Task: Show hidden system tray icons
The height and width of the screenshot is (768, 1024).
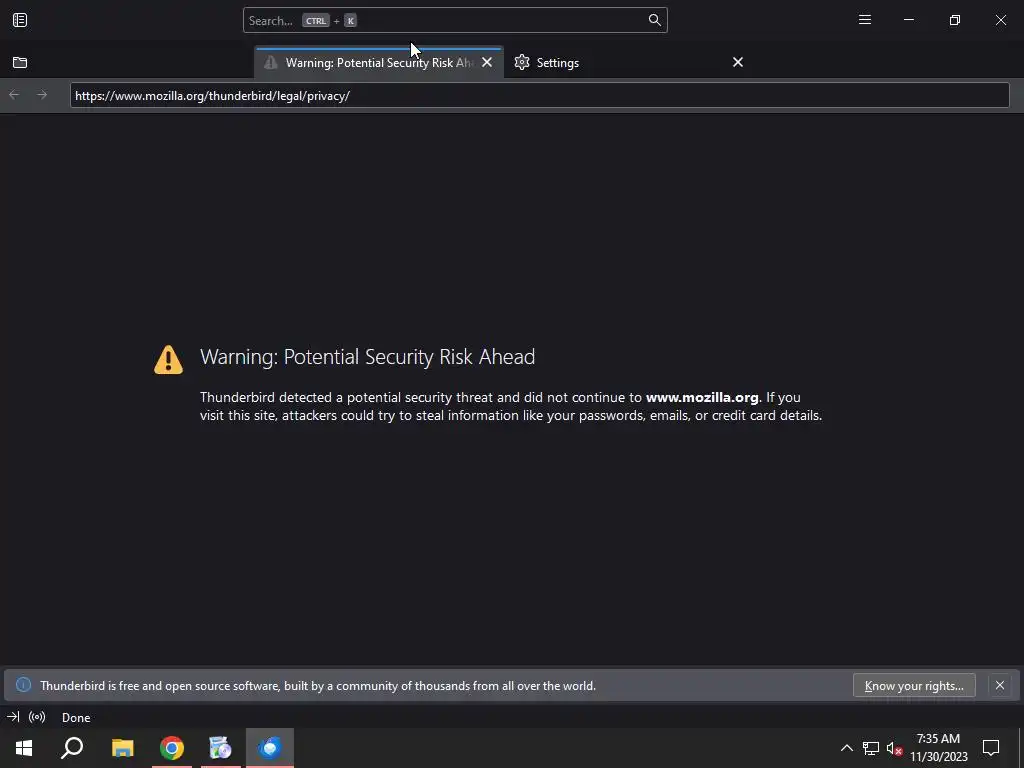Action: [x=846, y=748]
